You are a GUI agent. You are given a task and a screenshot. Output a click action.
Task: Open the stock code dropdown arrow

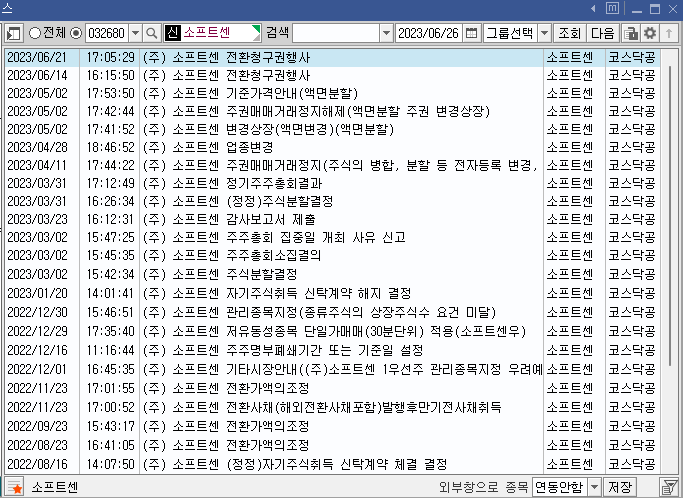135,33
